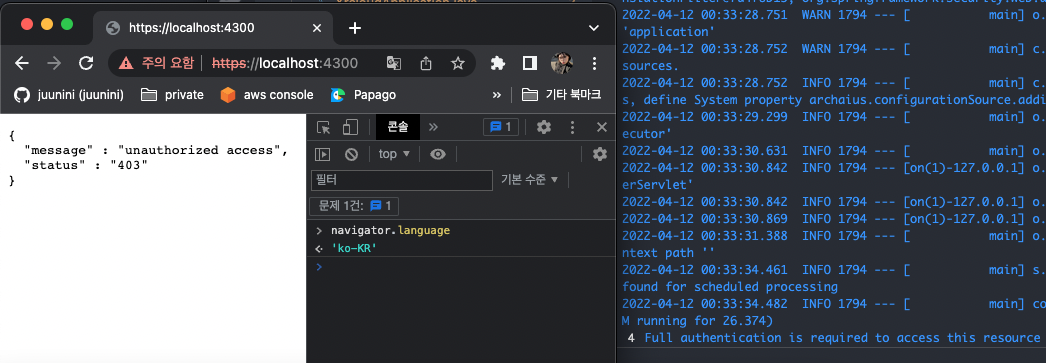Select the 콘솔 tab in DevTools
The width and height of the screenshot is (1046, 363).
pyautogui.click(x=398, y=127)
